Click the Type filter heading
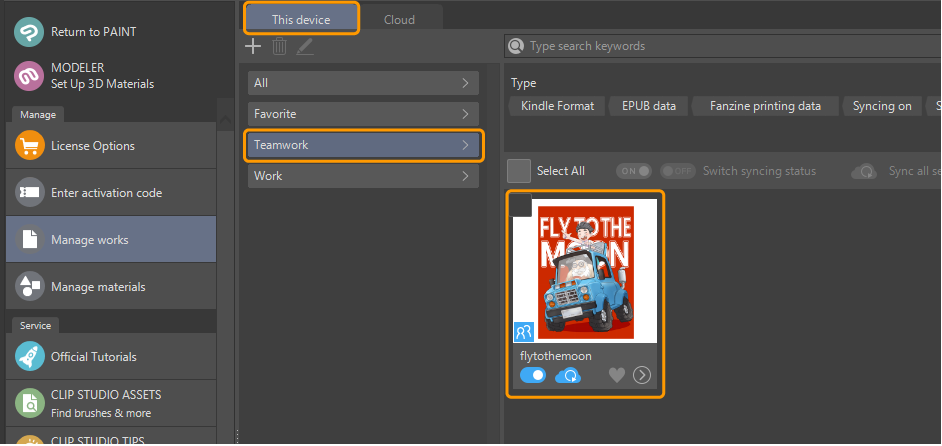The width and height of the screenshot is (942, 446). [523, 83]
